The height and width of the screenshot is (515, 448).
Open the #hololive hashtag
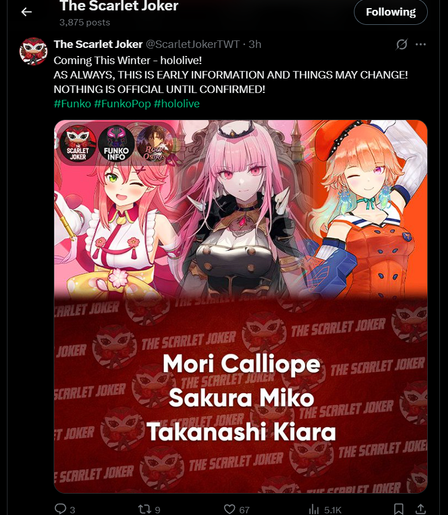click(177, 104)
